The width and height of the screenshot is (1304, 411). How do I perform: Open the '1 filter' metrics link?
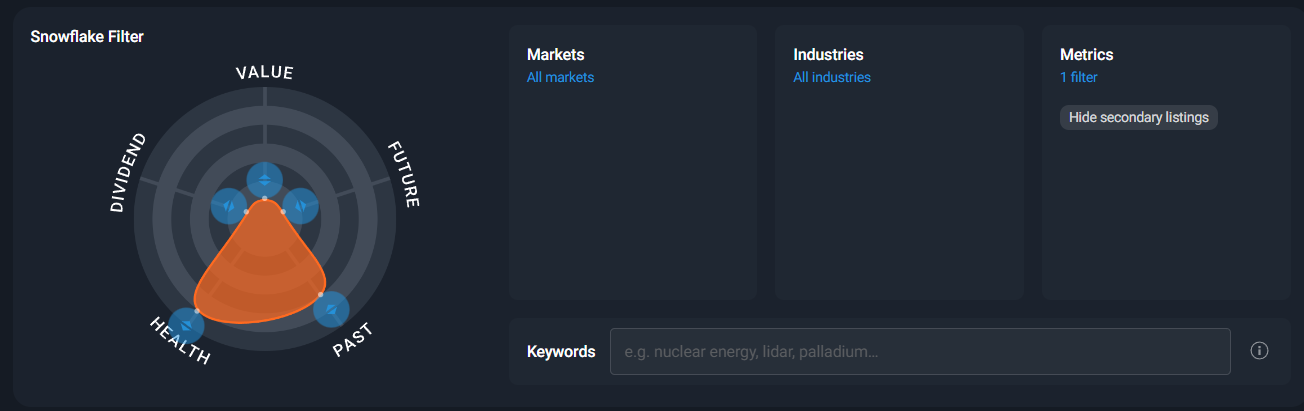click(1078, 77)
